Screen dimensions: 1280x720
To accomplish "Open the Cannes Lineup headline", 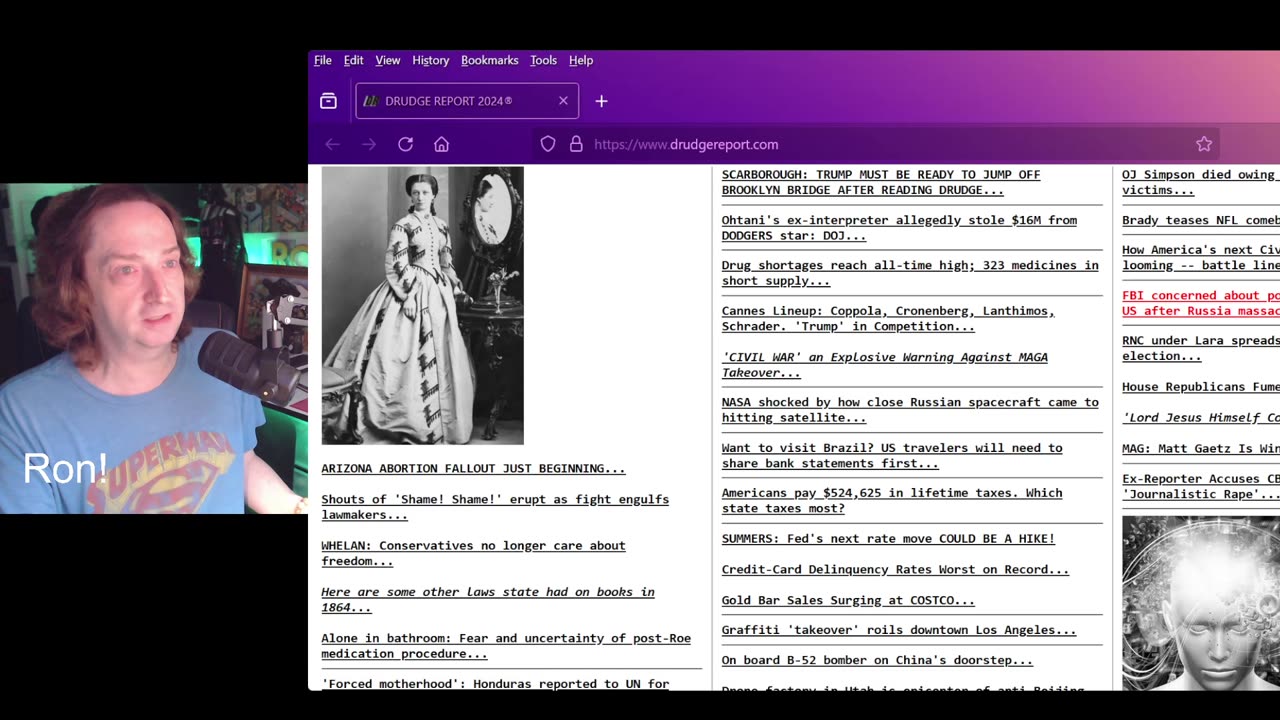I will tap(888, 318).
